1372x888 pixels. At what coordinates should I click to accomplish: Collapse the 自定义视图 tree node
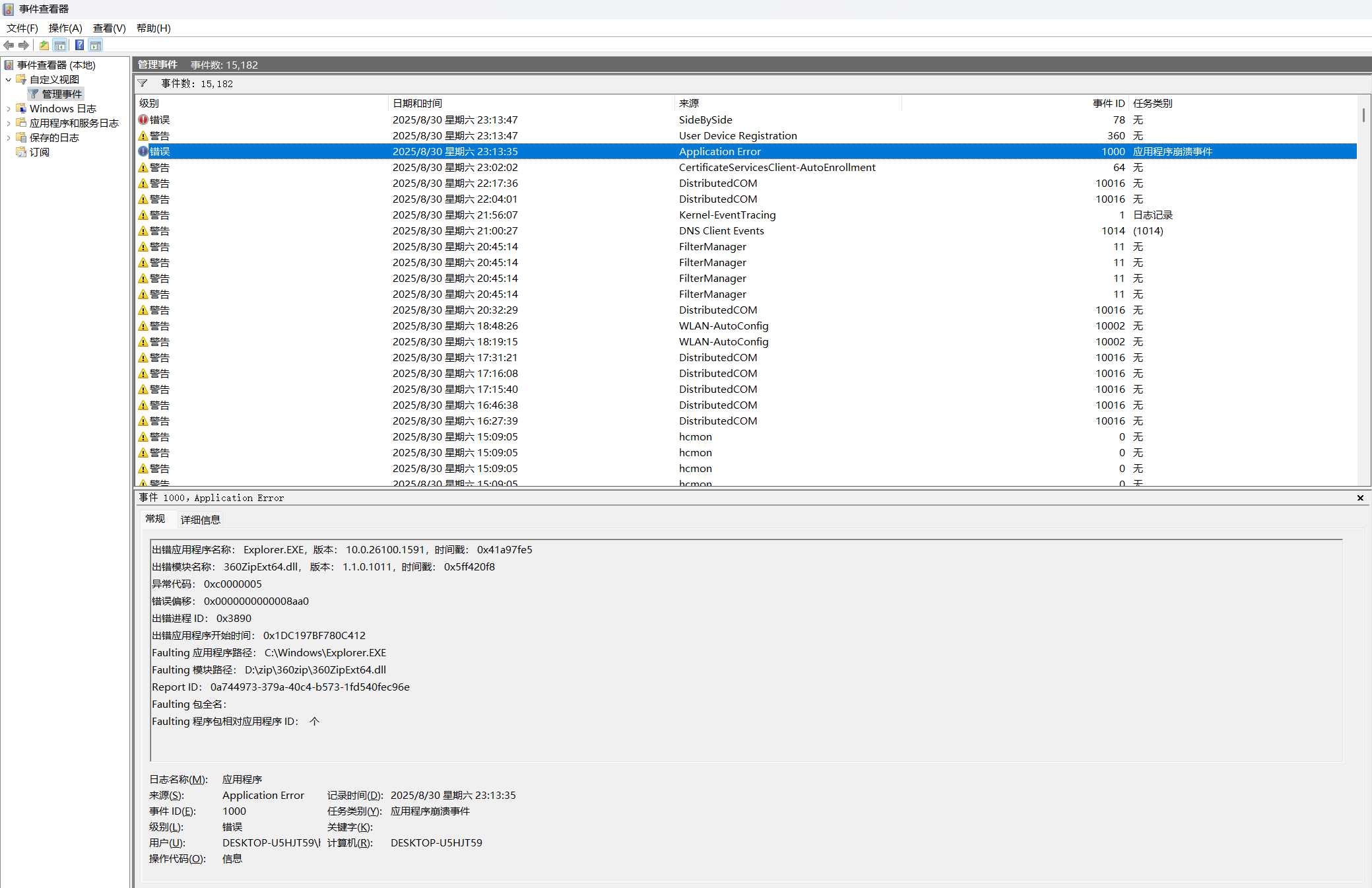tap(8, 79)
